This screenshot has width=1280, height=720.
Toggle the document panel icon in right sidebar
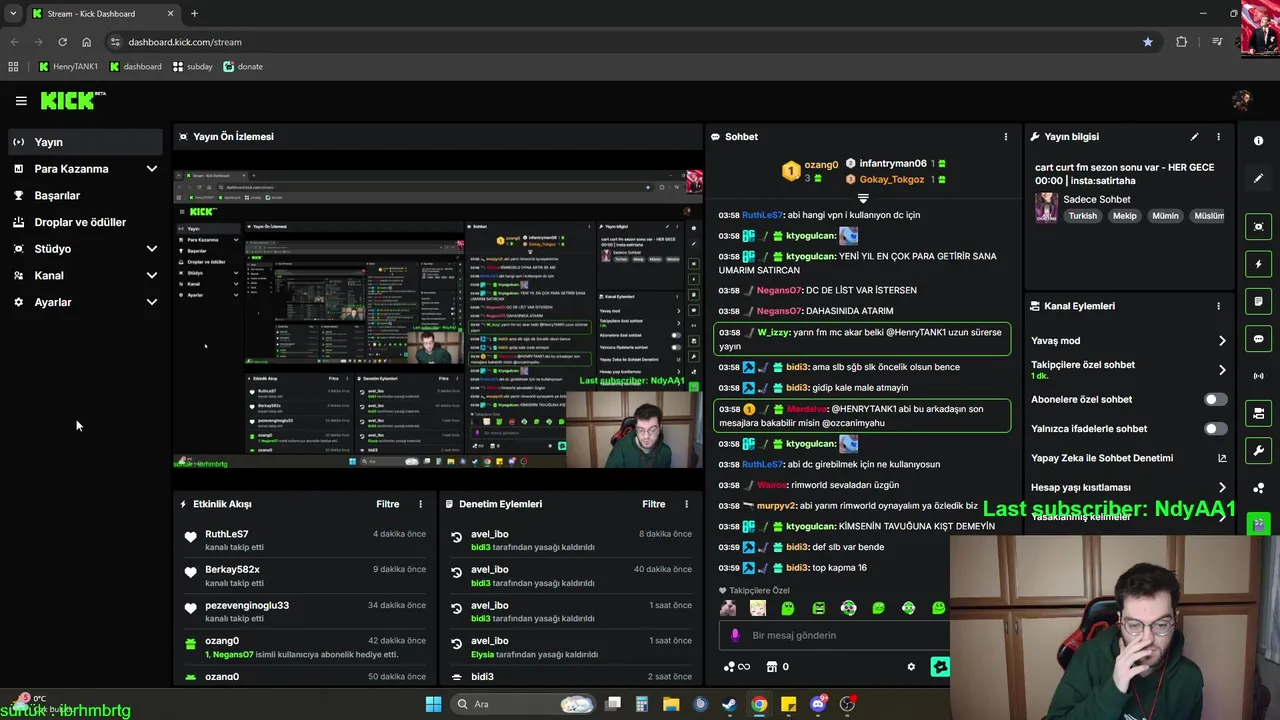tap(1258, 301)
